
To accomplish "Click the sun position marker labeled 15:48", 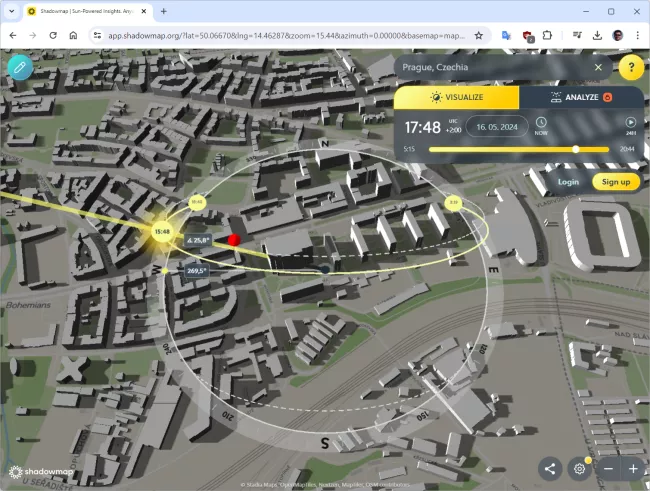I will 161,232.
